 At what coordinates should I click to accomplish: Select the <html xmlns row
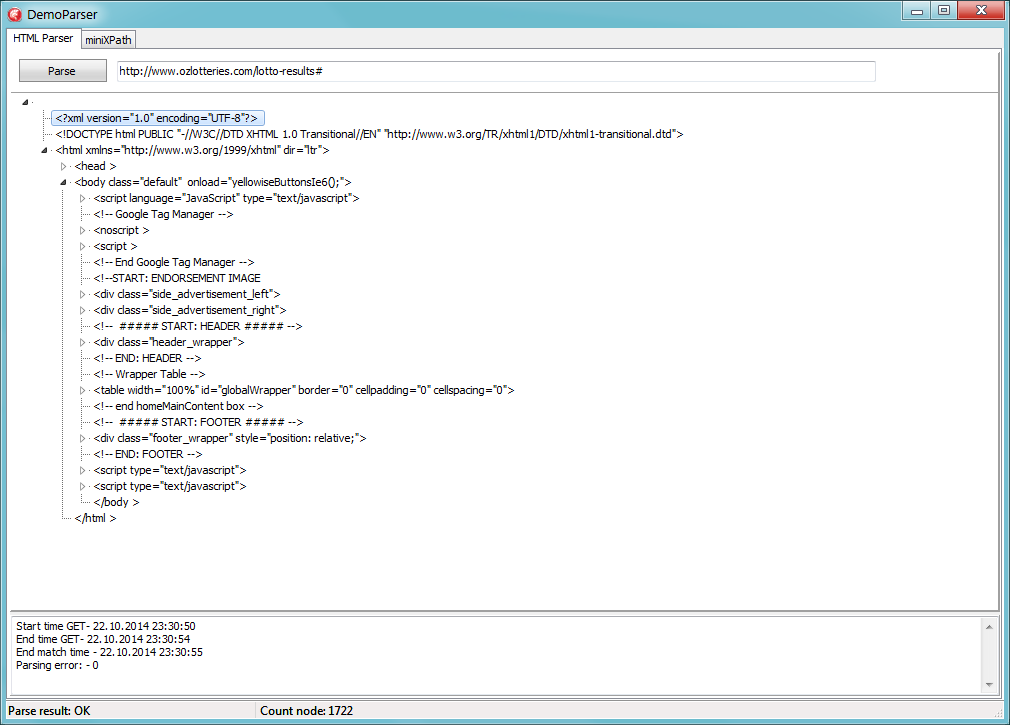coord(192,150)
